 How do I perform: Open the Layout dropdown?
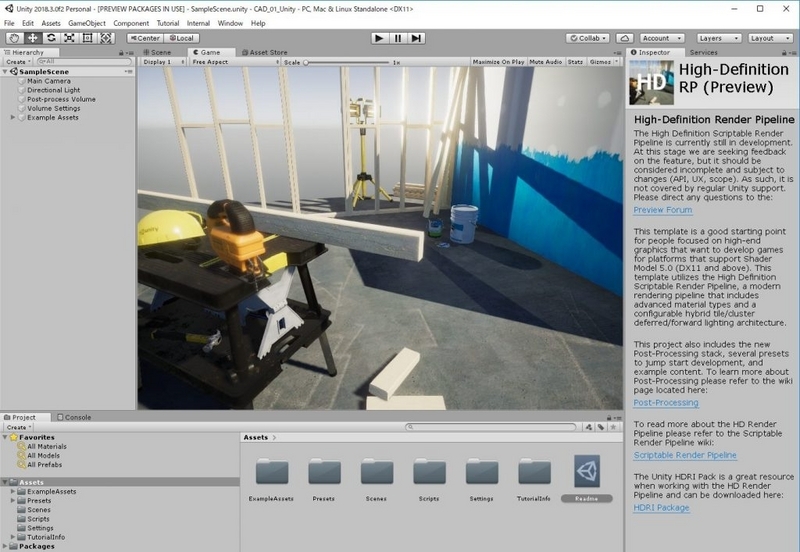pos(770,38)
